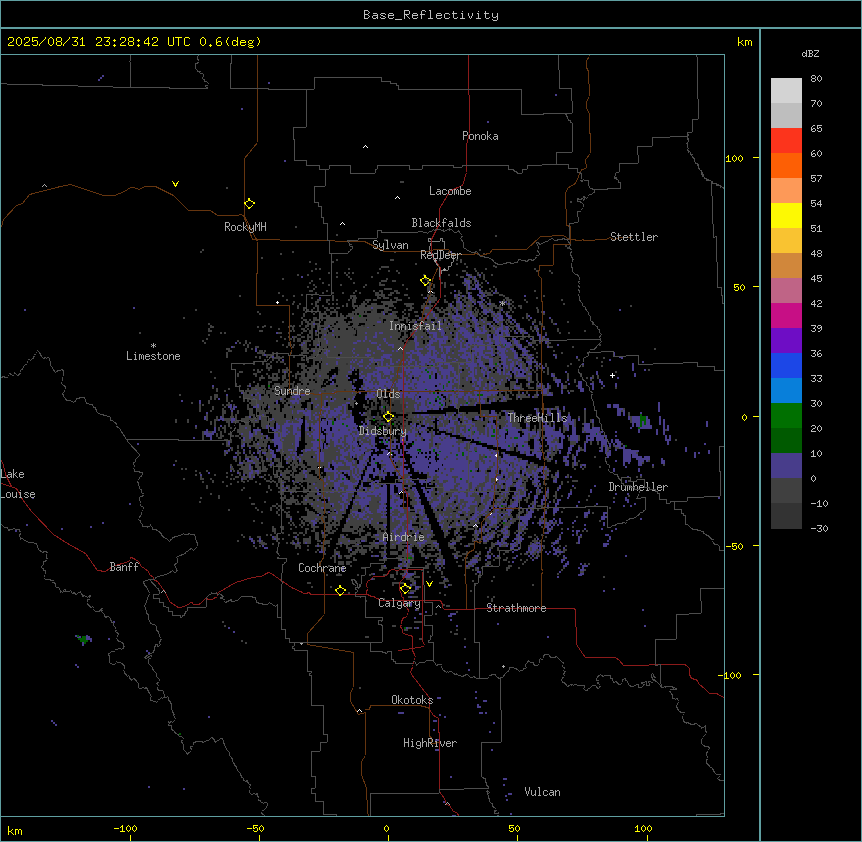Click the HighRiver label
862x842 pixels.
[x=430, y=743]
